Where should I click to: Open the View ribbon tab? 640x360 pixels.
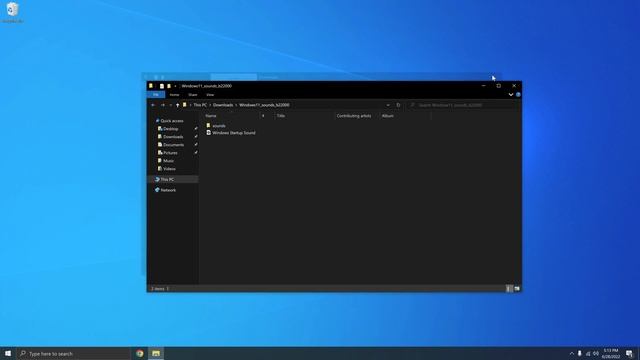pos(210,95)
